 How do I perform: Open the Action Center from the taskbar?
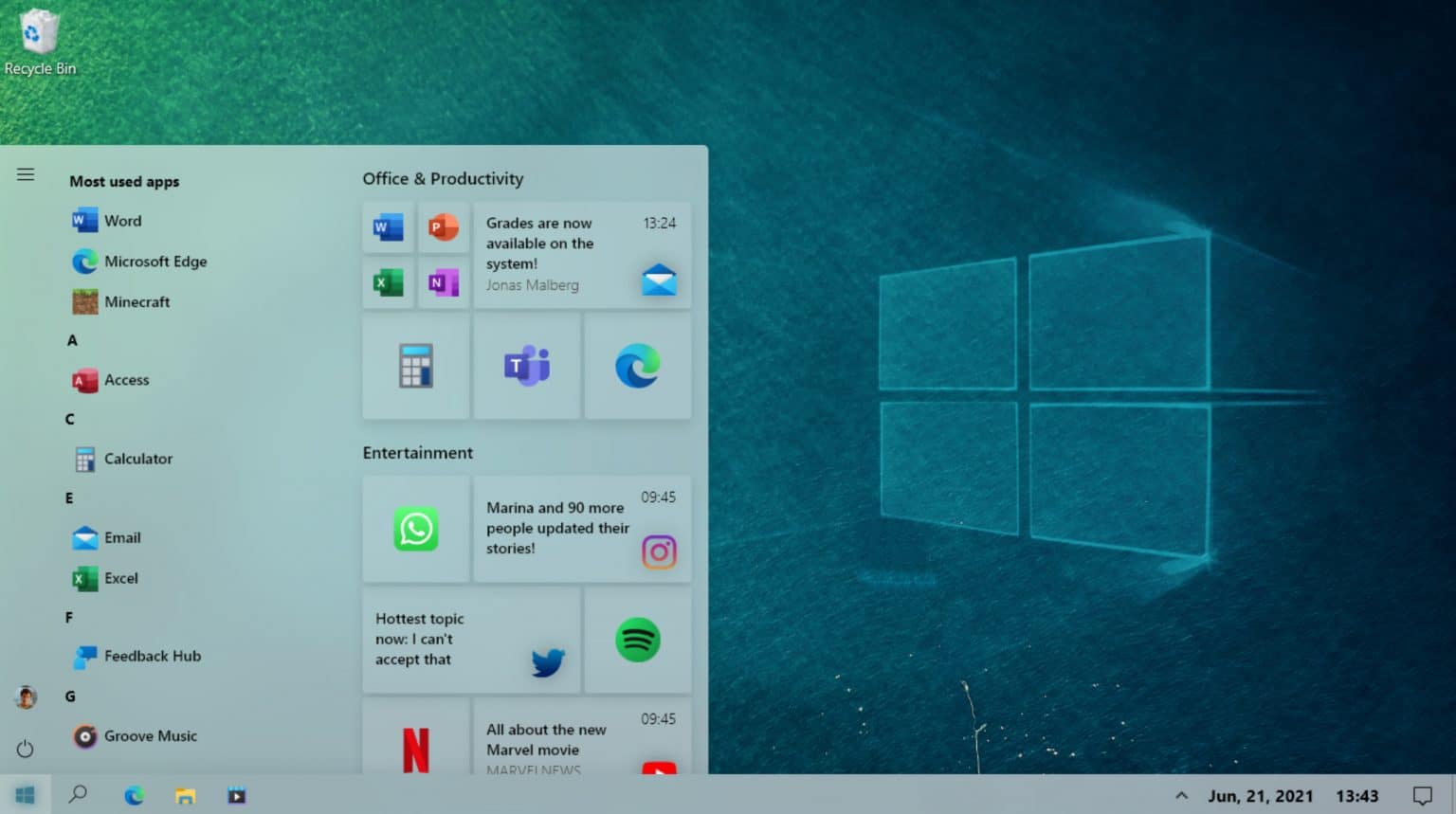pos(1424,795)
